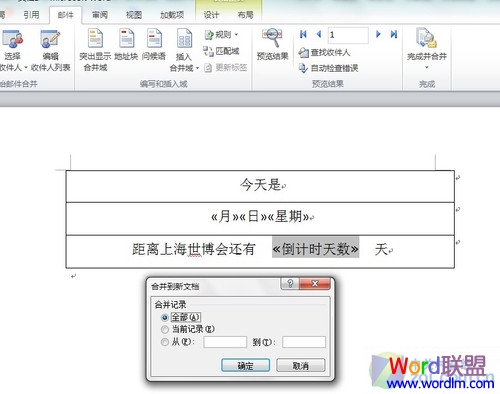
Task: Click the 取消 button
Action: pyautogui.click(x=300, y=366)
